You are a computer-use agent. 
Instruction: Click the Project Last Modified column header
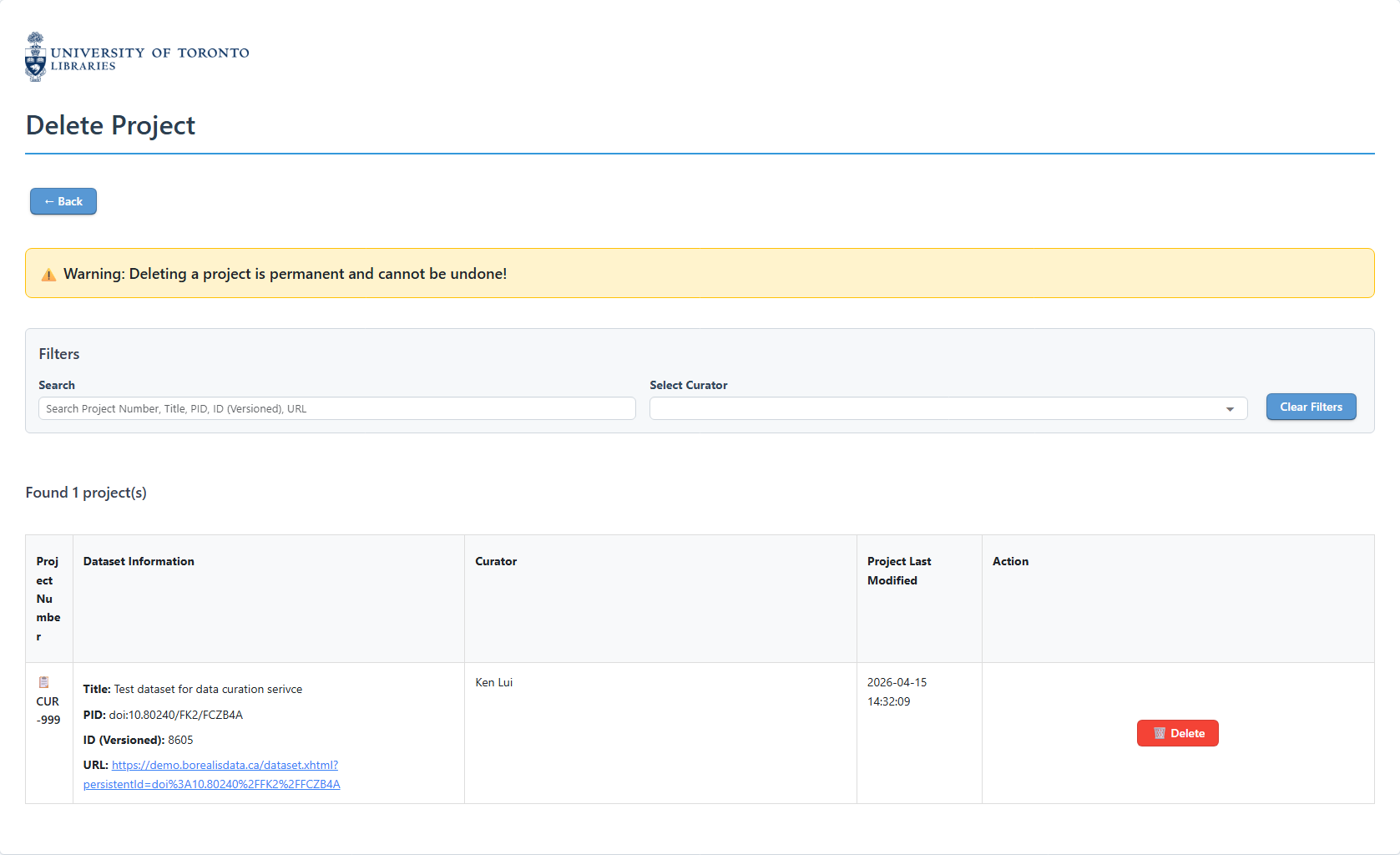pos(899,570)
